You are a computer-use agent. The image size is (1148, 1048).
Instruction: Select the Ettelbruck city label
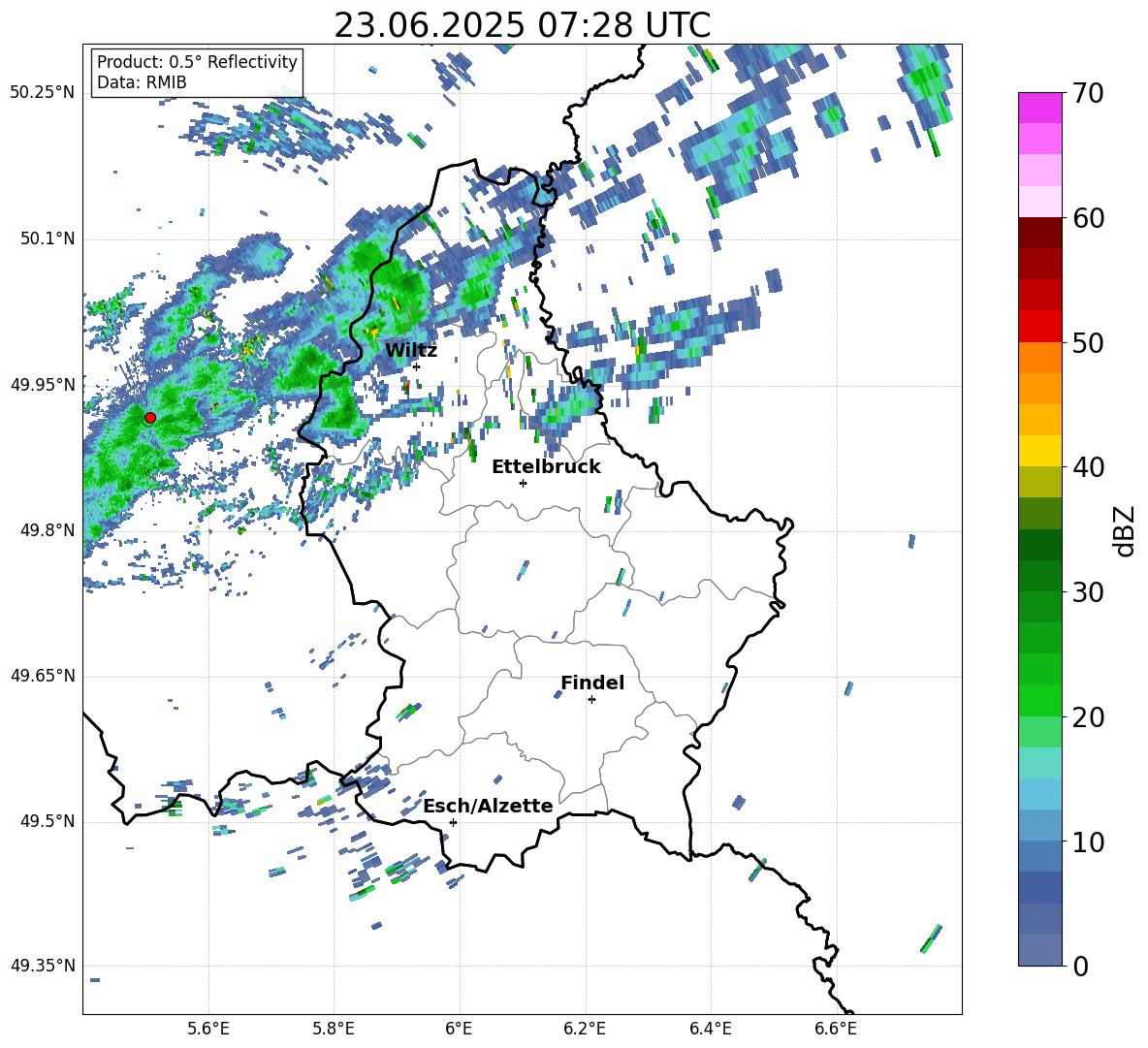pyautogui.click(x=546, y=467)
